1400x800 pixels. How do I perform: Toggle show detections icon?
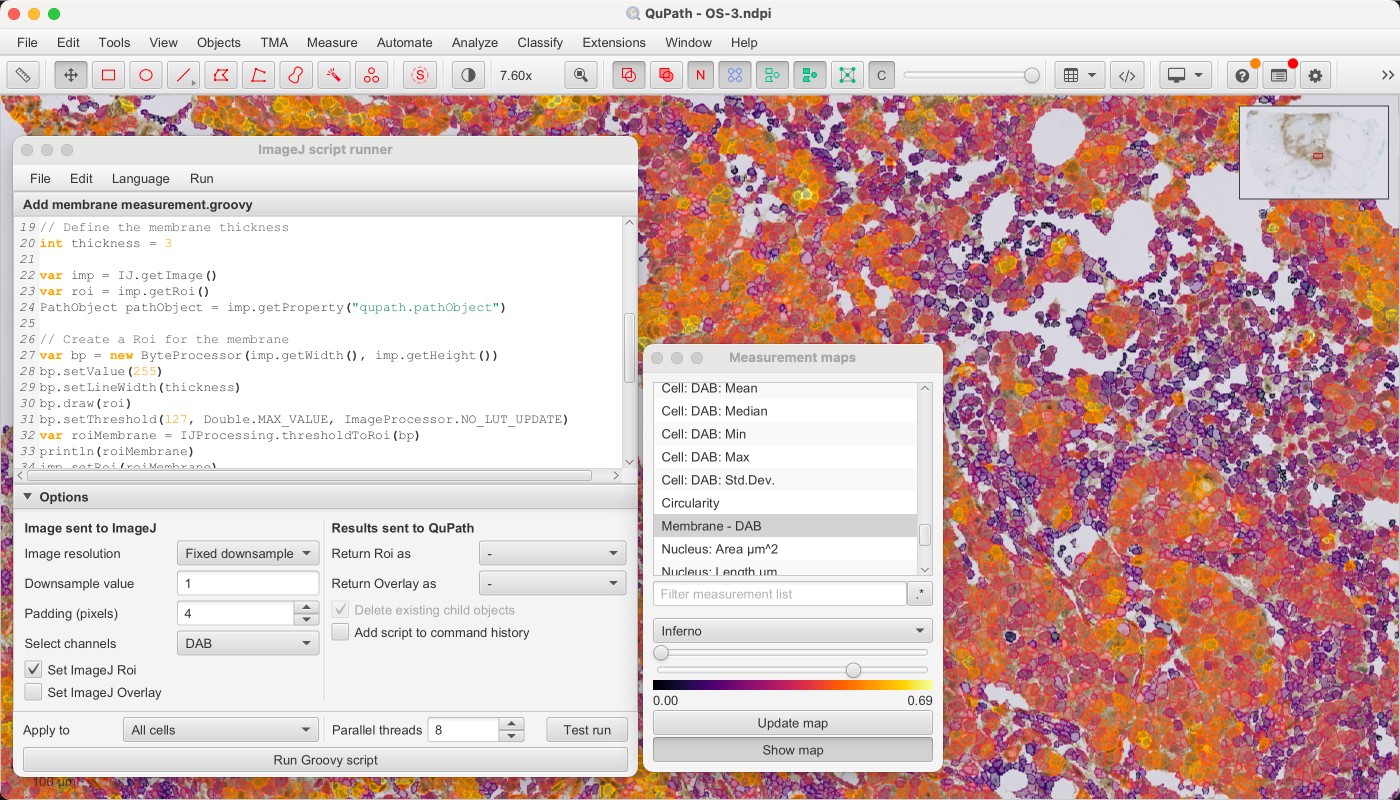[772, 75]
